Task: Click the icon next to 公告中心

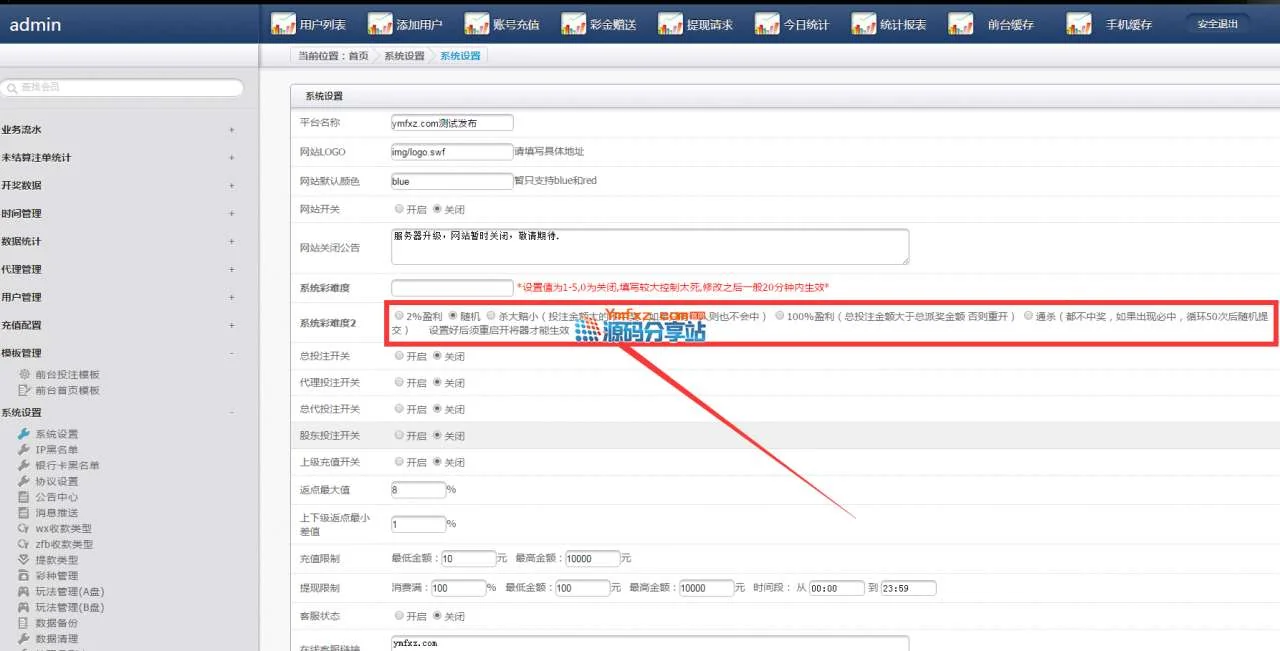Action: [x=24, y=497]
